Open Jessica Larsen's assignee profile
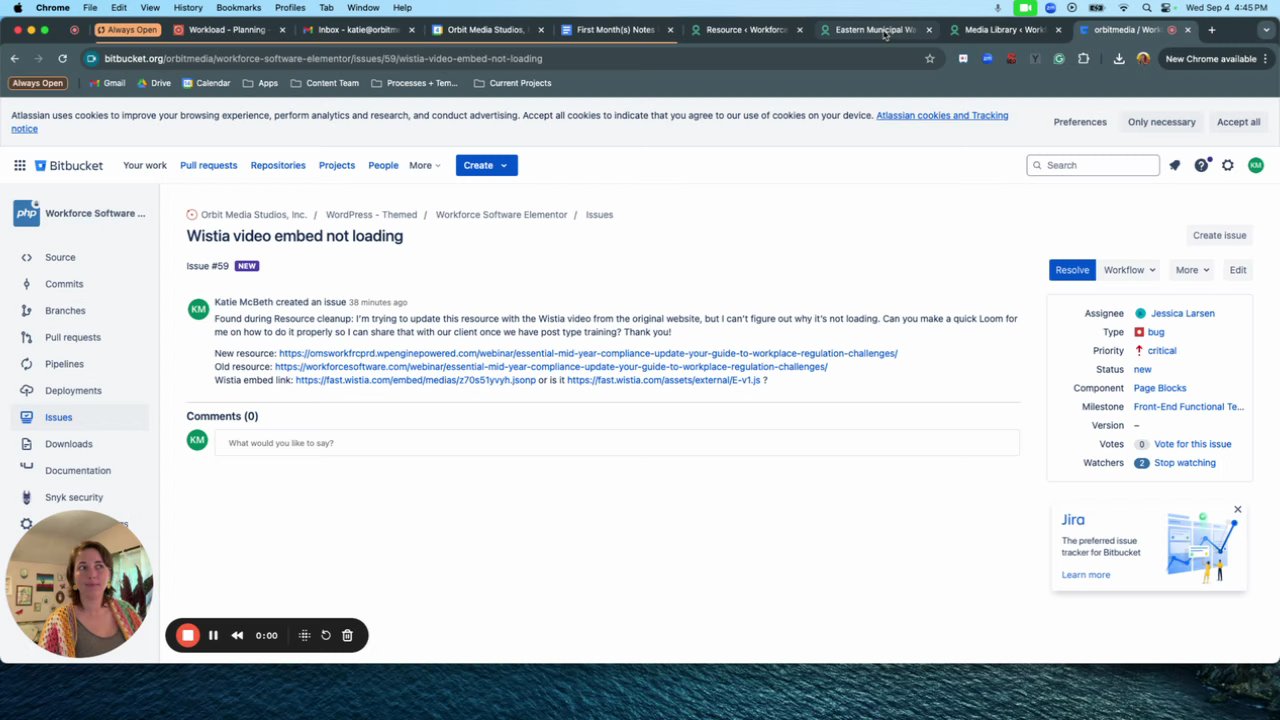Screen dimensions: 1280x720 point(1182,313)
